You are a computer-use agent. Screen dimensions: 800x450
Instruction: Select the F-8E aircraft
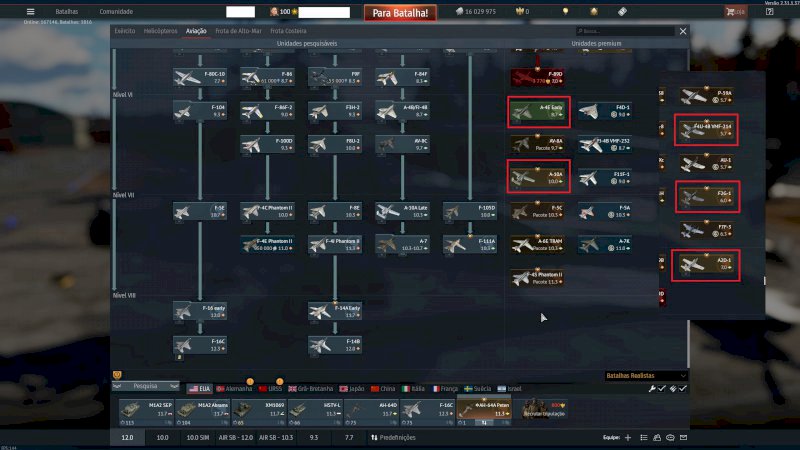(x=335, y=211)
